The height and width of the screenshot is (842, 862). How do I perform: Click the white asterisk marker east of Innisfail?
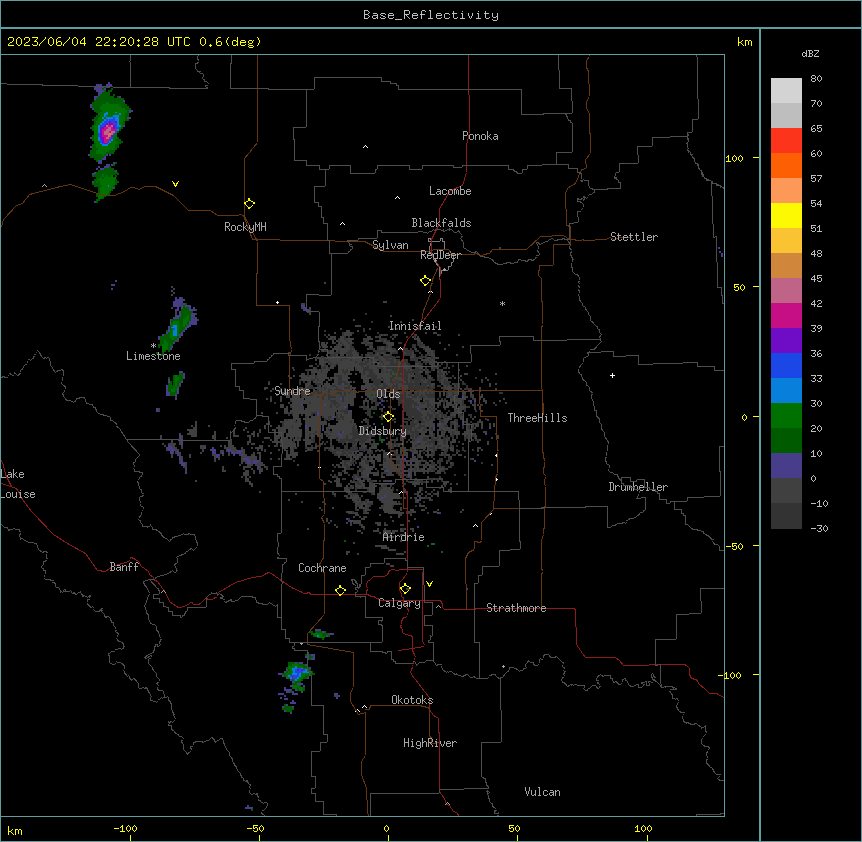[x=502, y=303]
